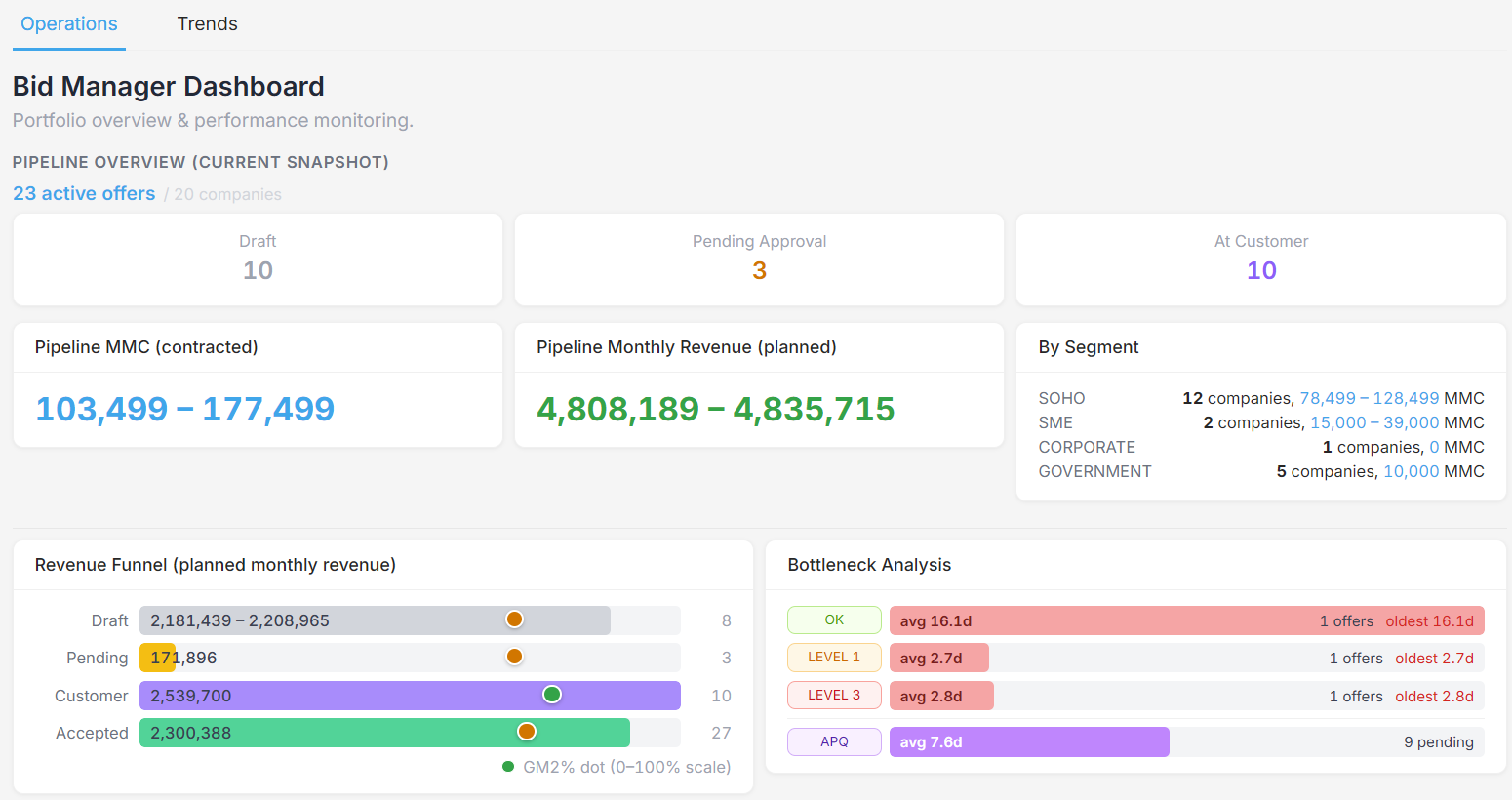The image size is (1512, 800).
Task: Select the Bottleneck Analysis panel title
Action: [869, 565]
